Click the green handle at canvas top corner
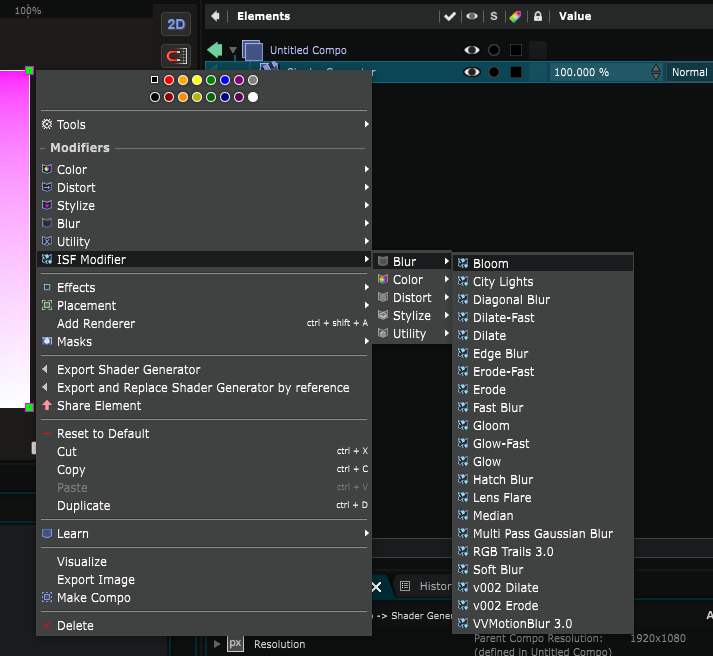The width and height of the screenshot is (713, 656). pyautogui.click(x=30, y=70)
